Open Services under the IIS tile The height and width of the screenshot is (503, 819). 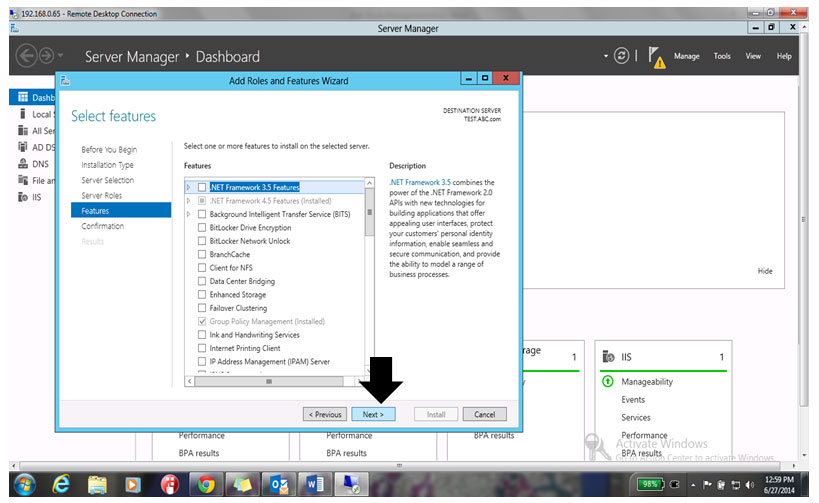pos(635,417)
